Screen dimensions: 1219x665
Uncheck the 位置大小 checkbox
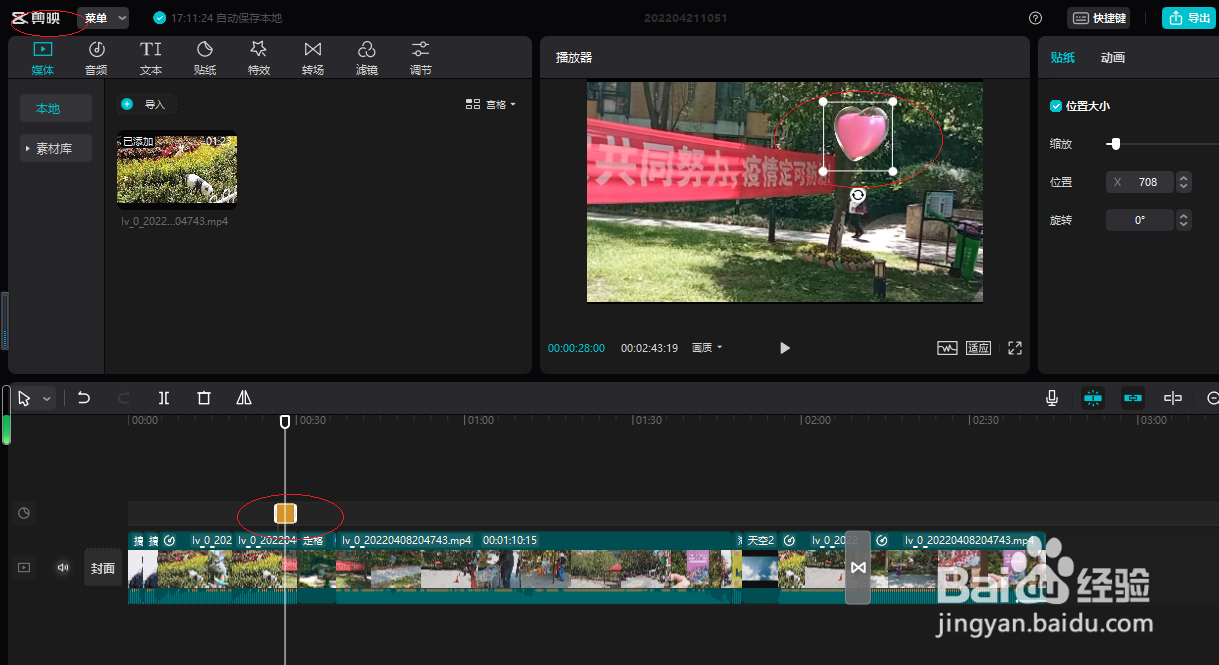pos(1054,105)
